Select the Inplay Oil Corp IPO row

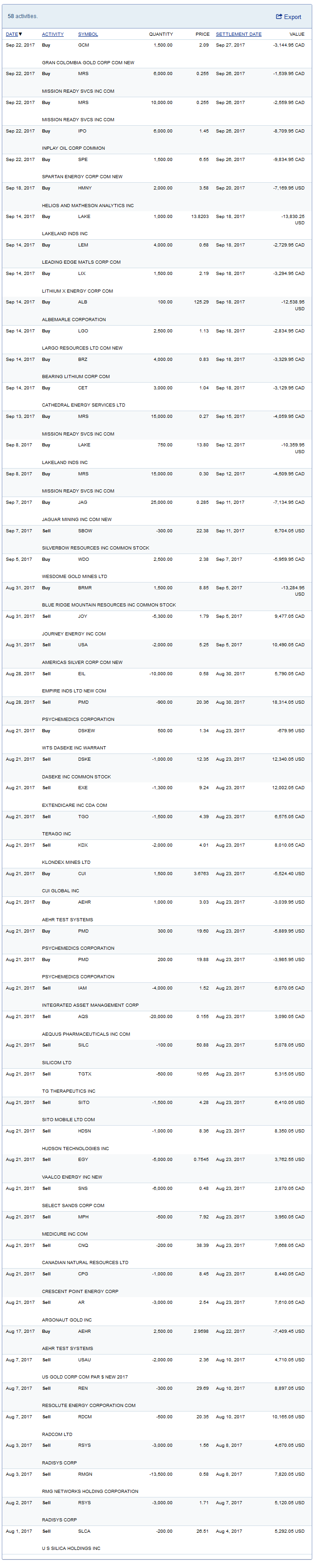point(157,139)
